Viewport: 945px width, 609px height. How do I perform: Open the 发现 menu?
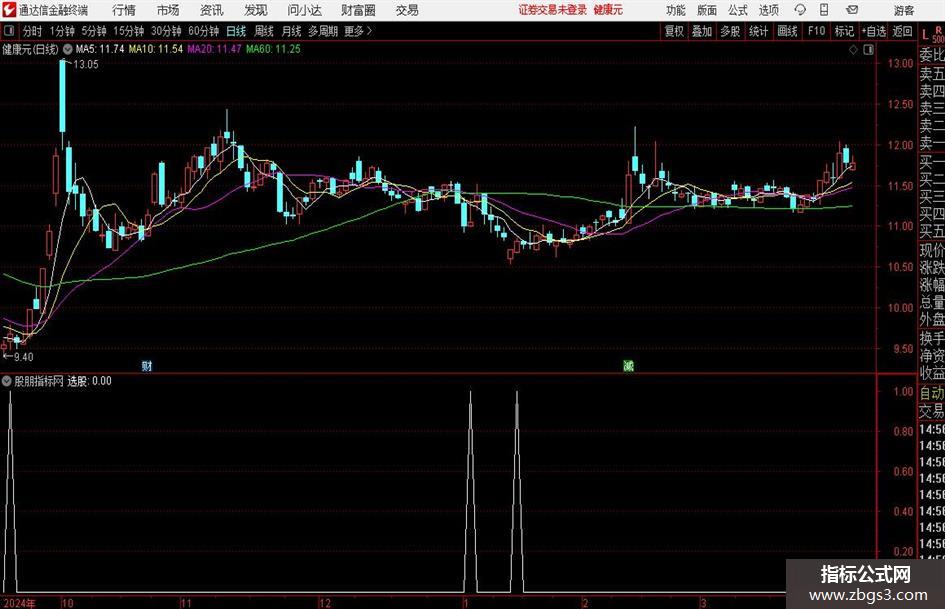click(256, 10)
